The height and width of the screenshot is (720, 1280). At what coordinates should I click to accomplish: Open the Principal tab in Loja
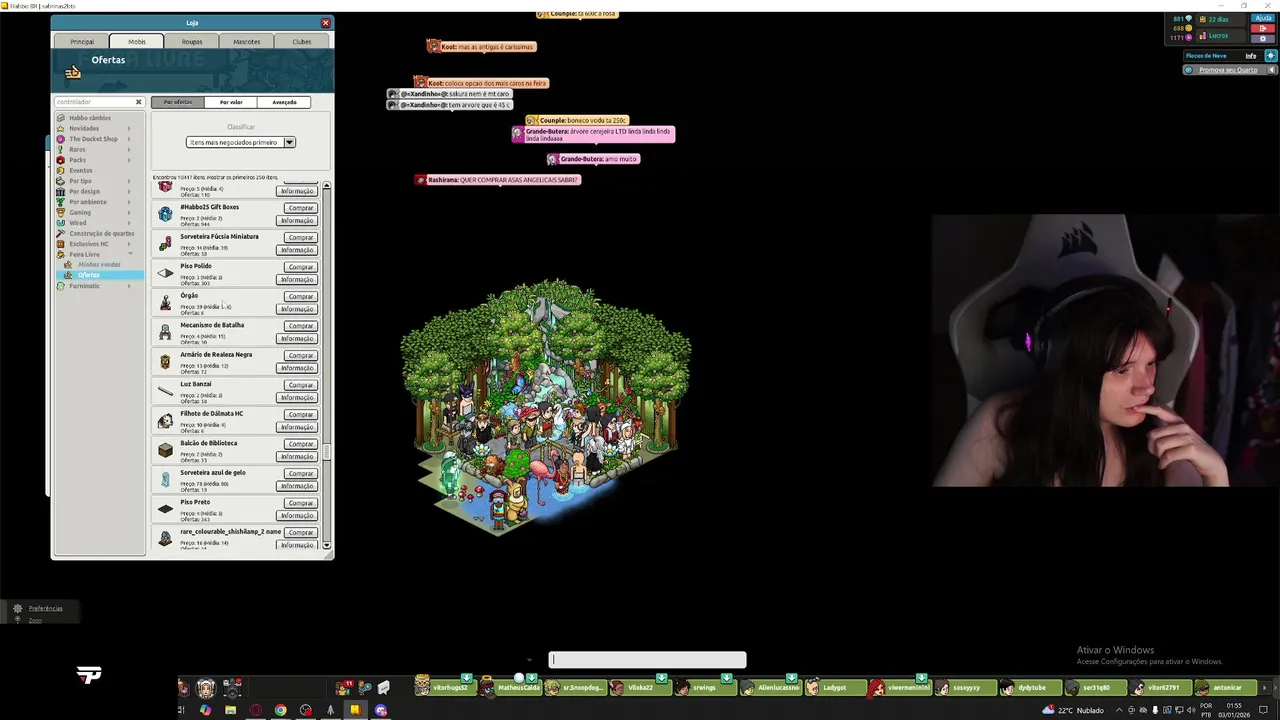pyautogui.click(x=82, y=42)
